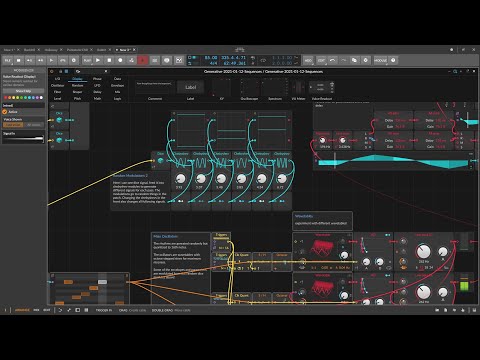
Task: Click the module name input field
Action: pyautogui.click(x=23, y=105)
